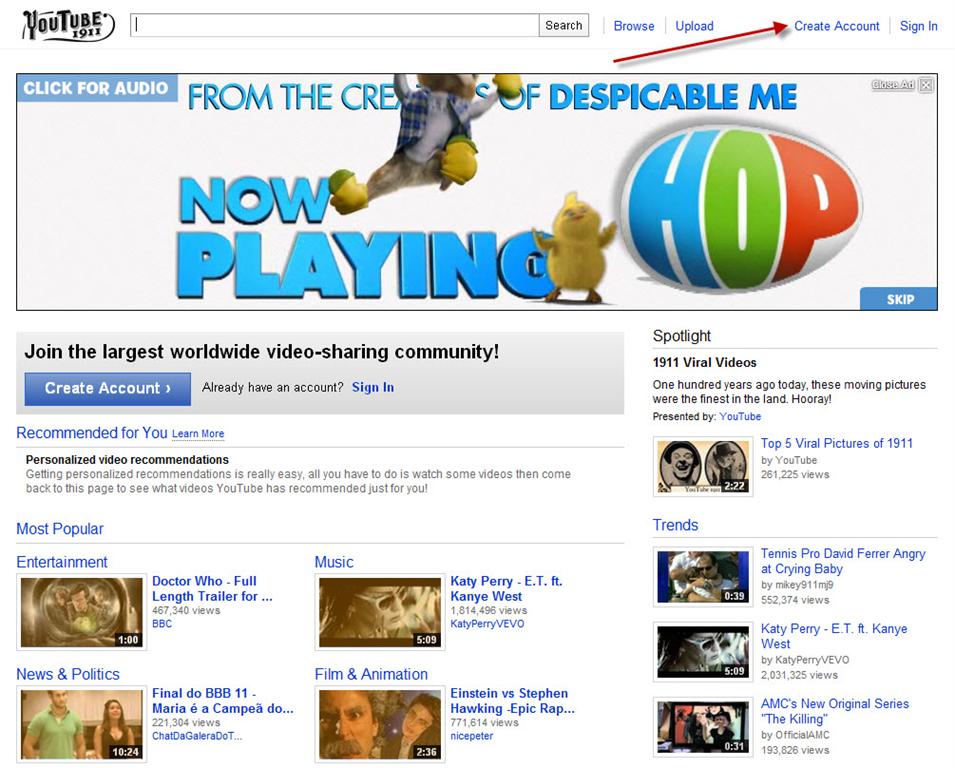Open the Most Popular section heading
The width and height of the screenshot is (955, 768).
point(60,529)
